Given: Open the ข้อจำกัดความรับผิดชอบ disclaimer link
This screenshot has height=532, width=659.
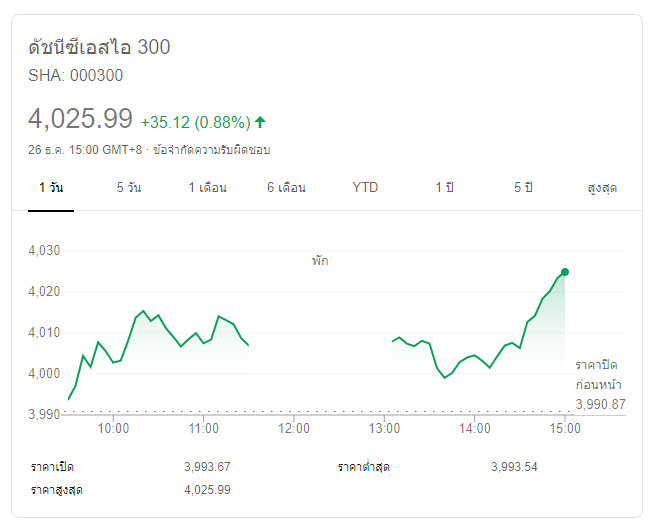Looking at the screenshot, I should 212,150.
